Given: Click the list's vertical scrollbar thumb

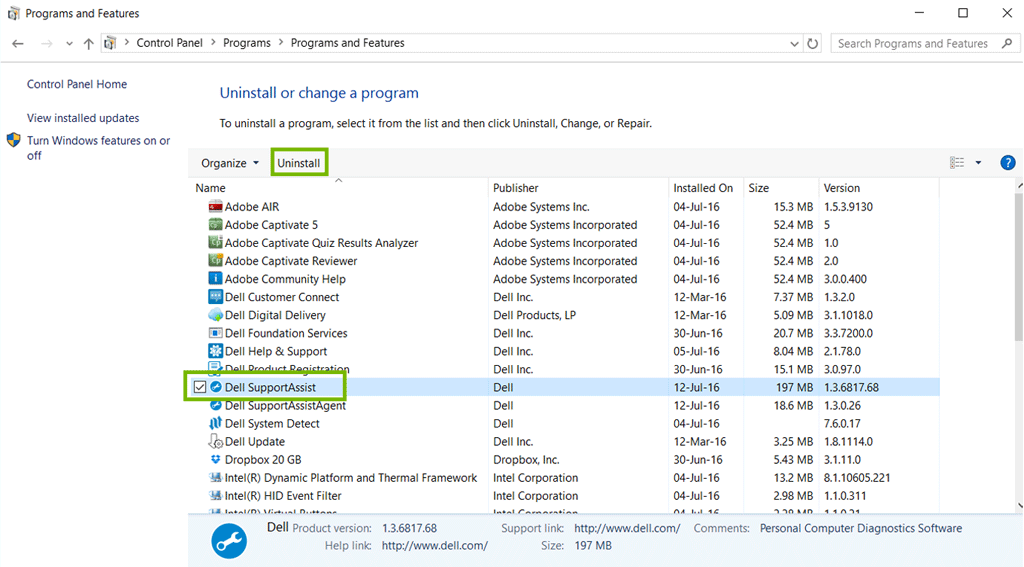Looking at the screenshot, I should pyautogui.click(x=1019, y=267).
